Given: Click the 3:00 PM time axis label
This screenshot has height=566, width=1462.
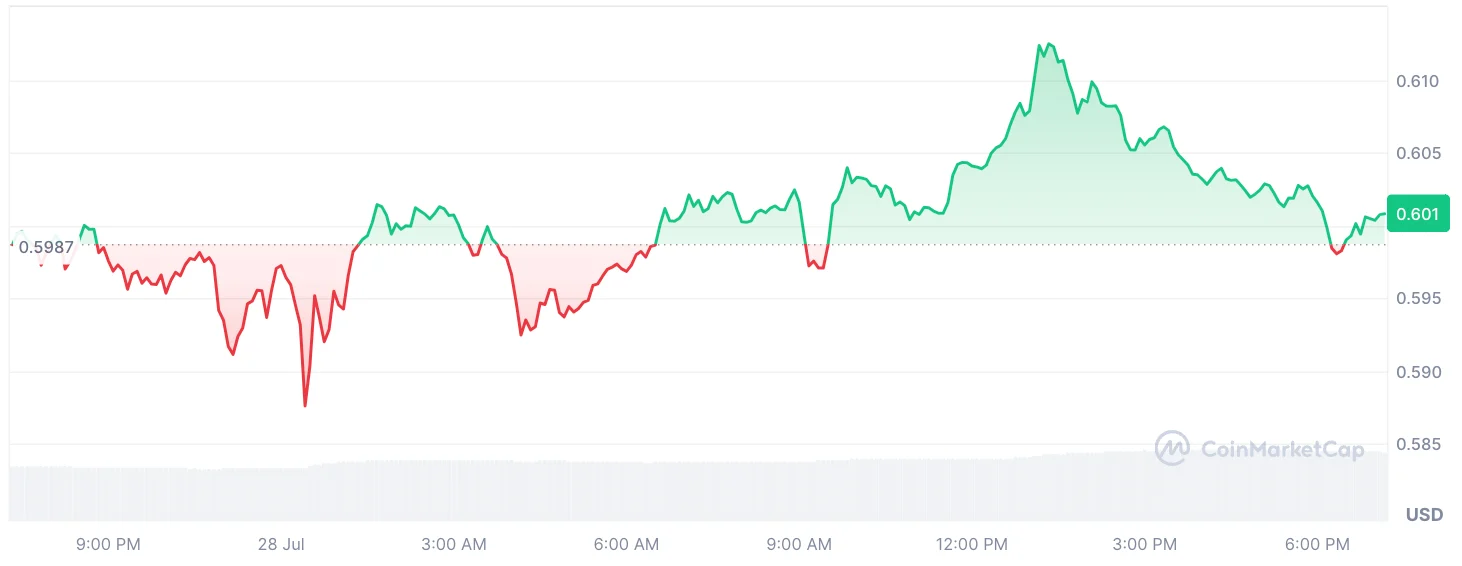Looking at the screenshot, I should (x=1145, y=545).
